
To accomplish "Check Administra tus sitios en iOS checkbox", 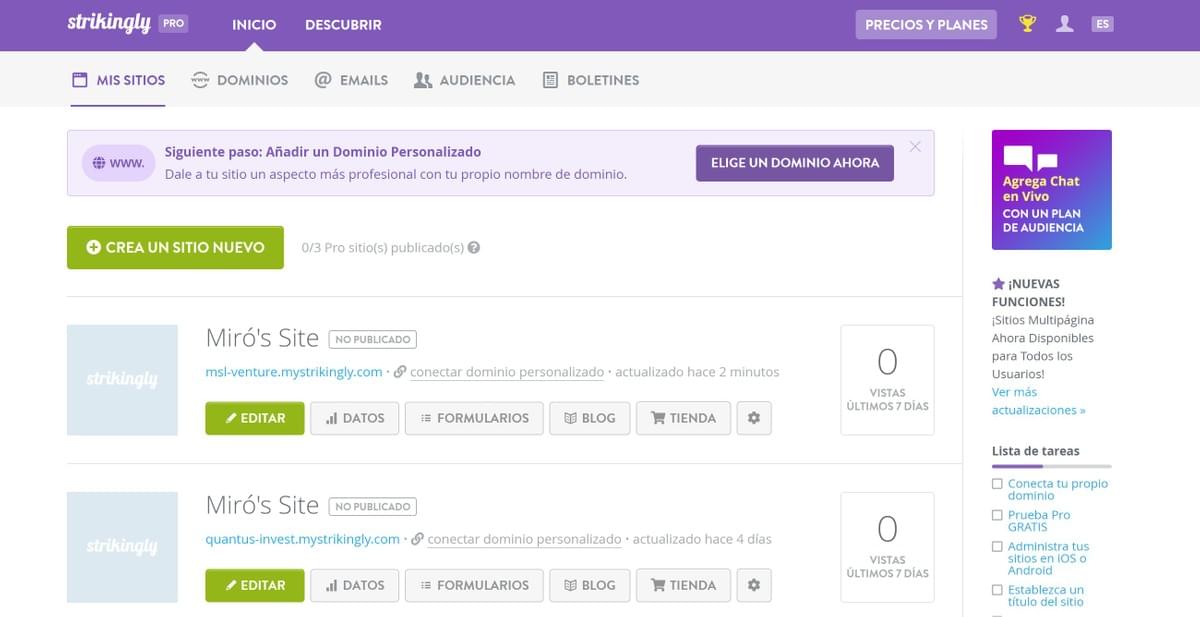I will tap(997, 547).
